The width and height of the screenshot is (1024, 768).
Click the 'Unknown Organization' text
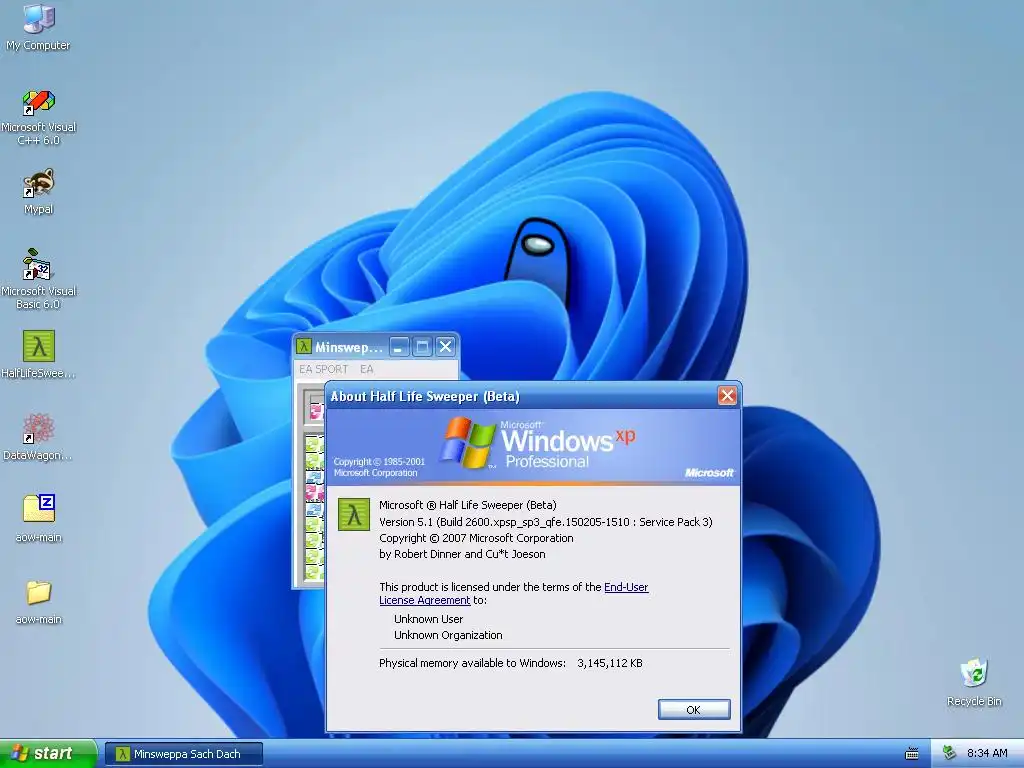448,635
